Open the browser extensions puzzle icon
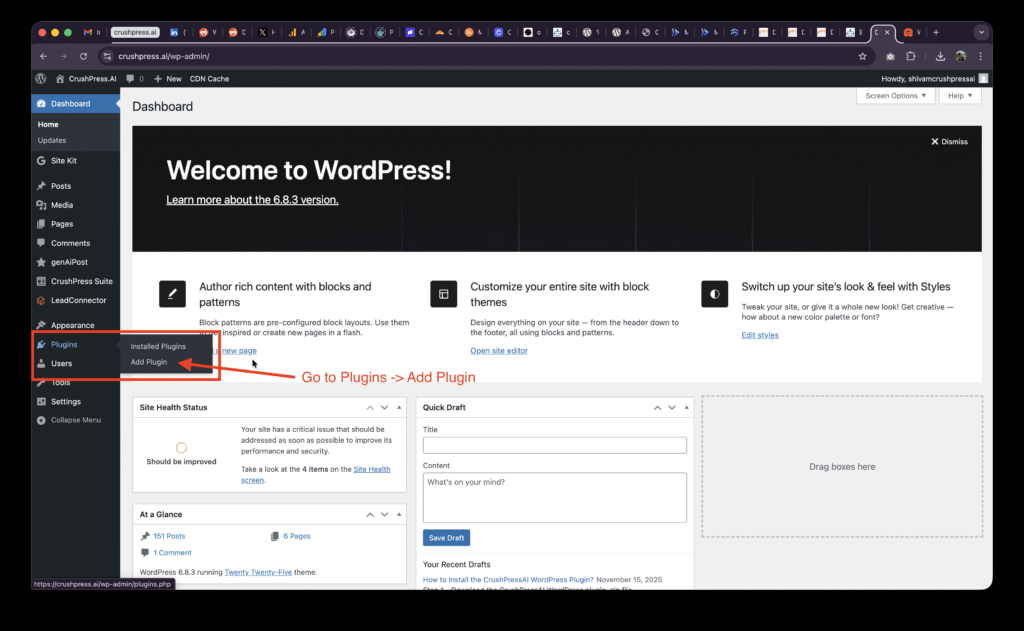The height and width of the screenshot is (631, 1024). (x=911, y=56)
